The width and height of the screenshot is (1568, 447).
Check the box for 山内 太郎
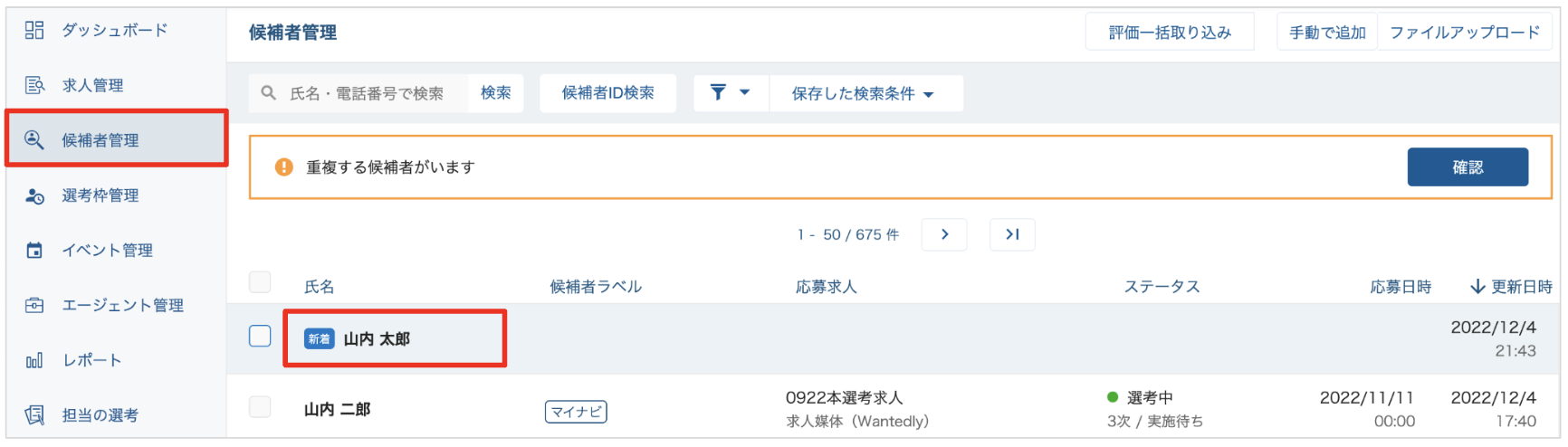[260, 337]
